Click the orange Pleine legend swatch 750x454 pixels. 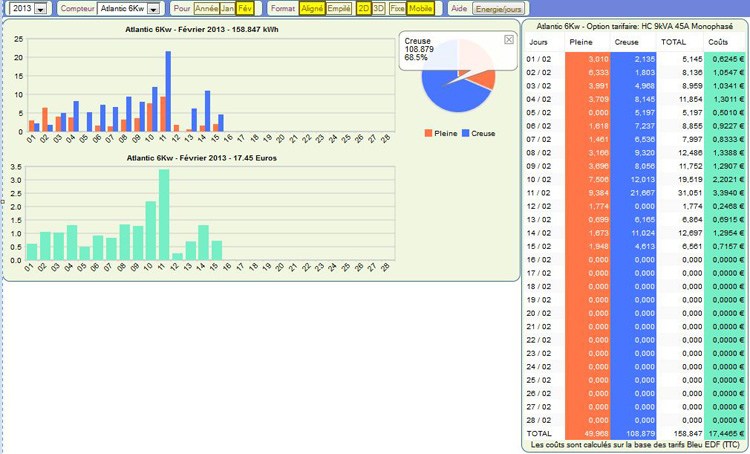click(428, 132)
